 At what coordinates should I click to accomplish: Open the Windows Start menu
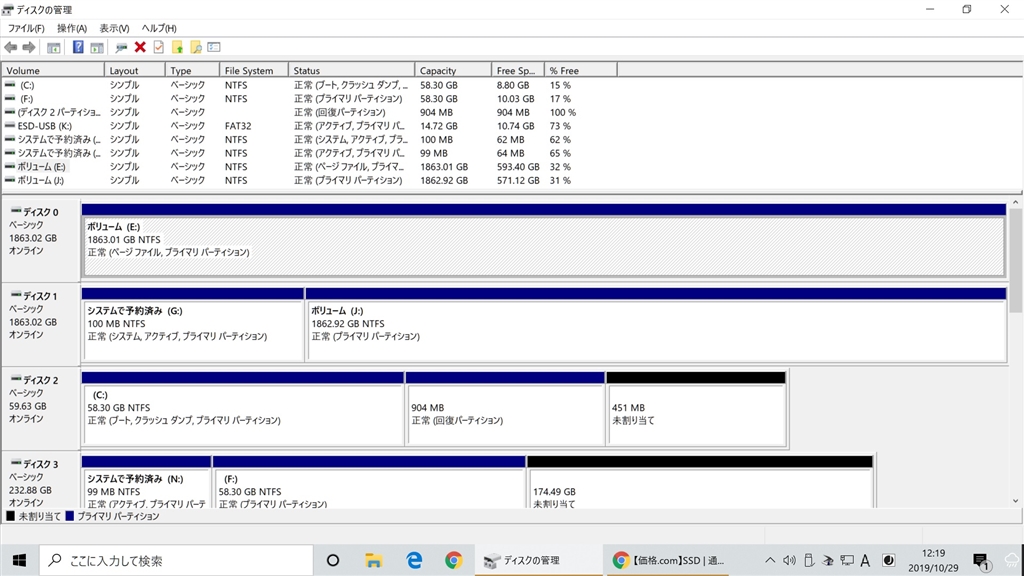(x=20, y=560)
